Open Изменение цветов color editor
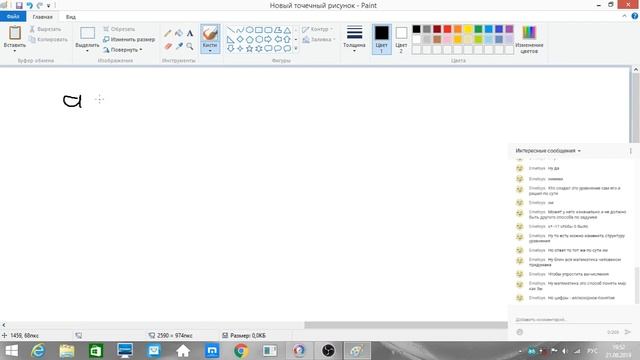640x360 pixels. point(529,39)
